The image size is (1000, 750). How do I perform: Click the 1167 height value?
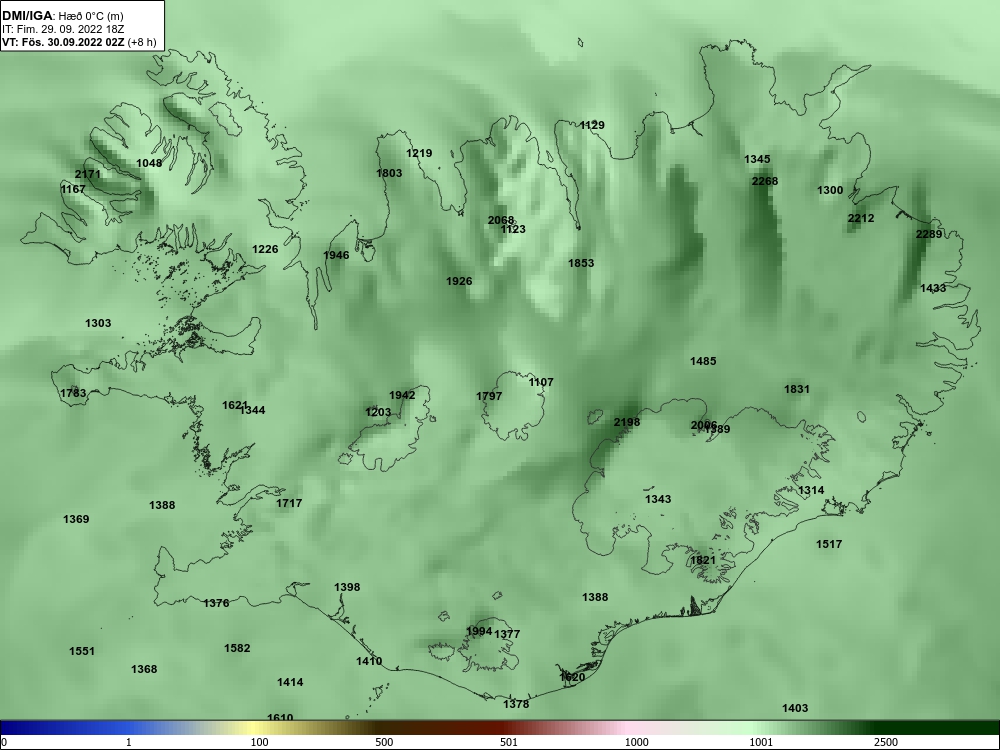point(73,189)
